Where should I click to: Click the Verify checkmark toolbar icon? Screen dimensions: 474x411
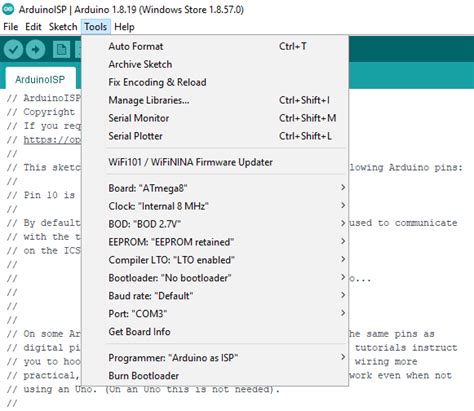(13, 49)
